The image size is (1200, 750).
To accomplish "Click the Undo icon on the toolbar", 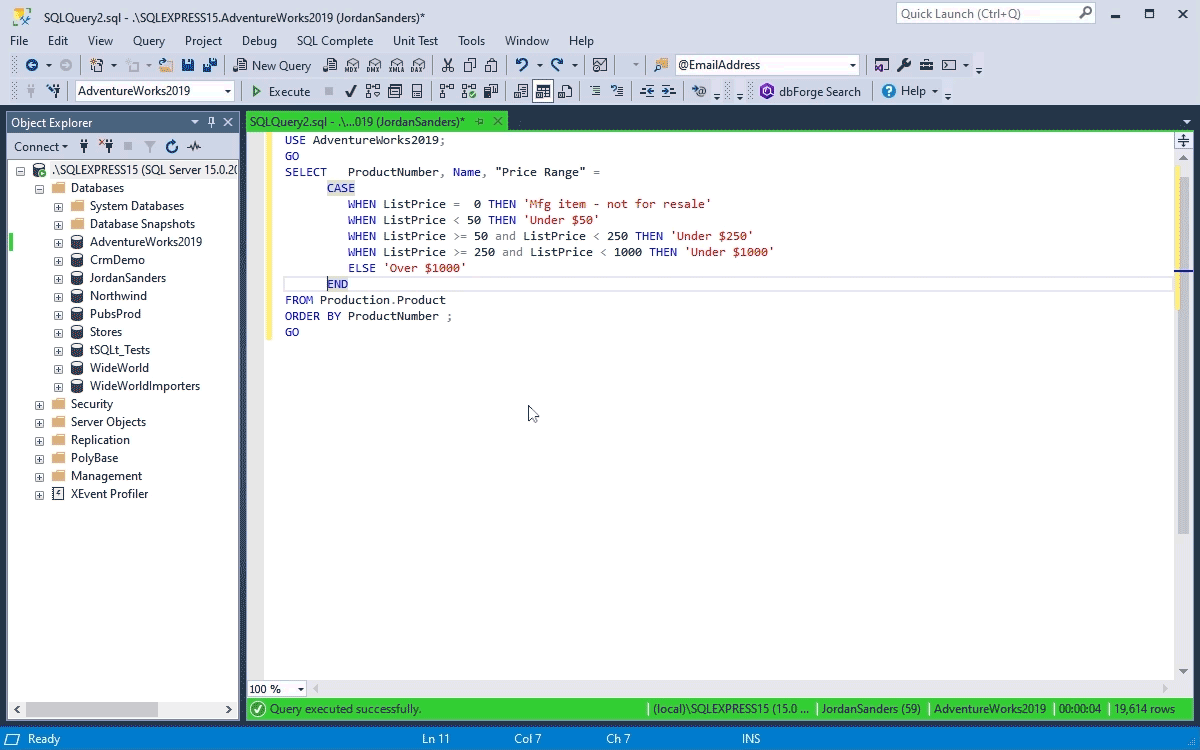I will tap(520, 64).
